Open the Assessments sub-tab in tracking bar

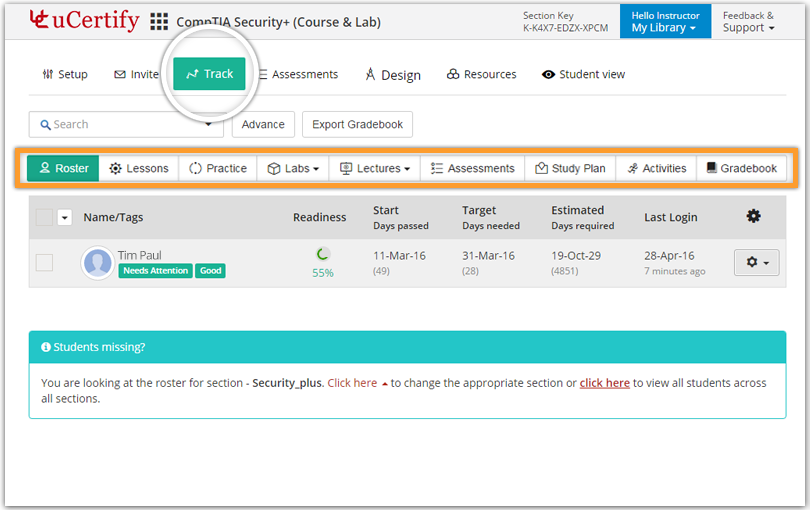click(x=473, y=168)
